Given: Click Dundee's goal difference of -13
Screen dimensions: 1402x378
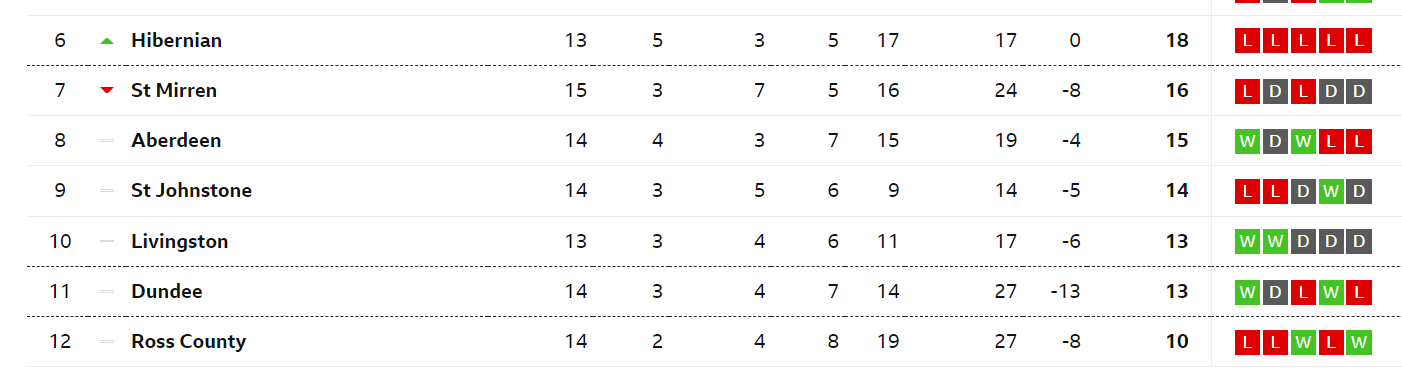Looking at the screenshot, I should (1065, 292).
